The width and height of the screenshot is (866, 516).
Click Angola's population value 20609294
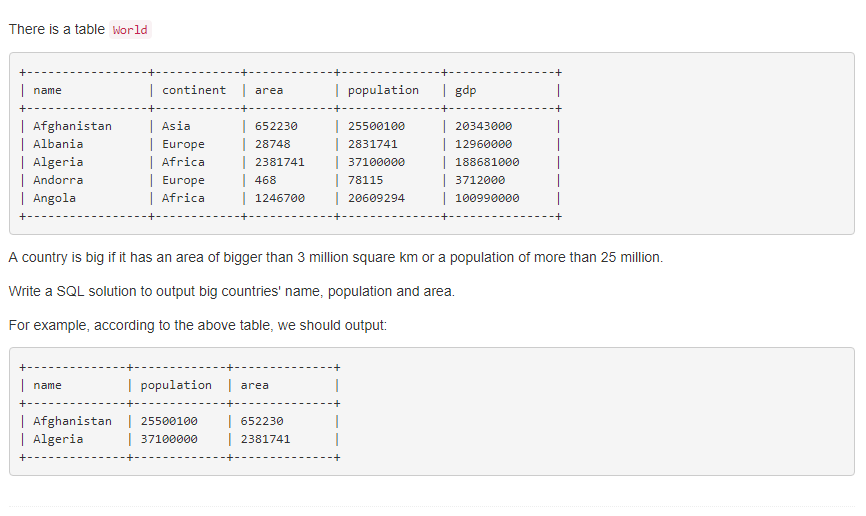click(x=376, y=198)
